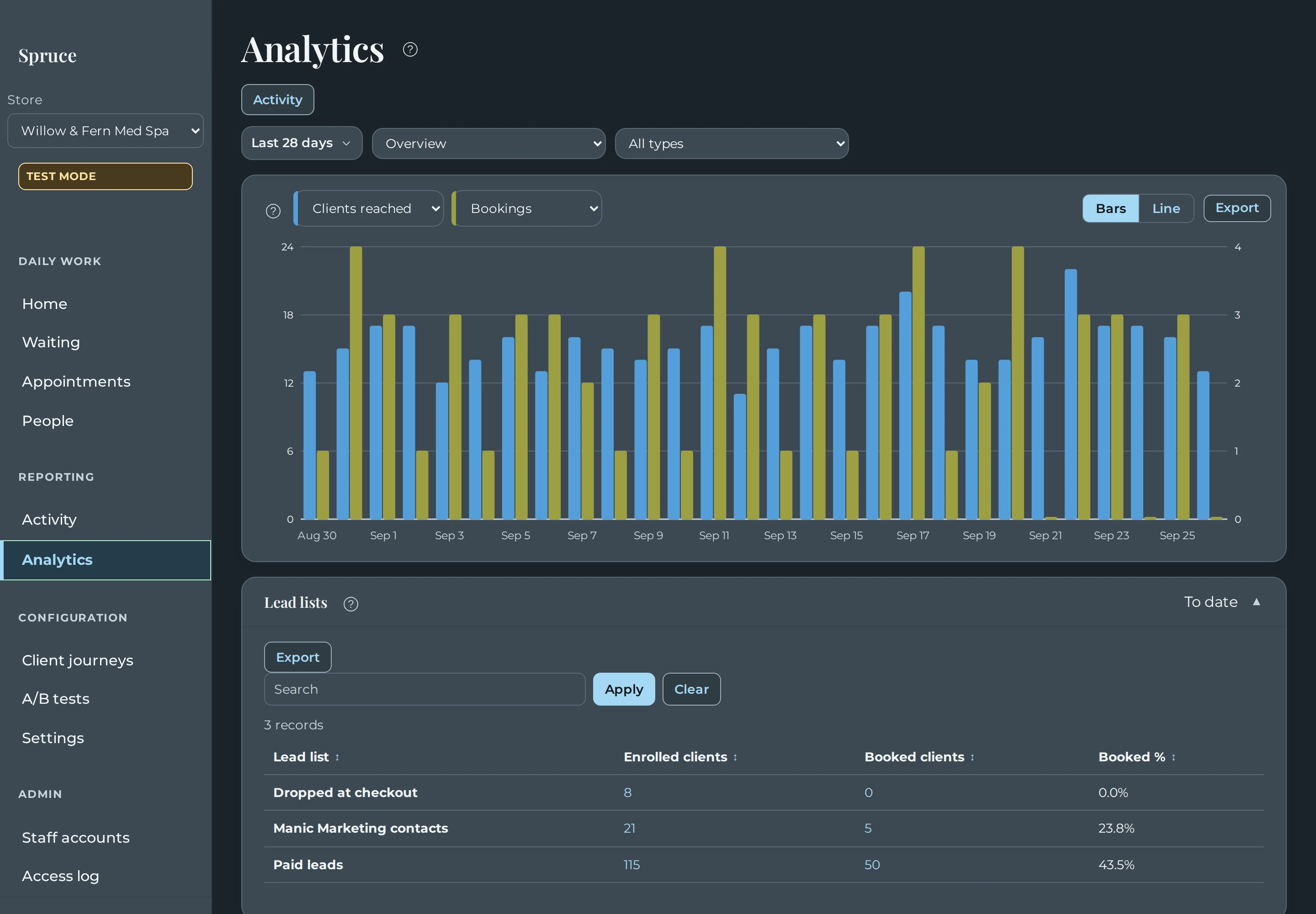Click the Paid leads lead list name
Screen dimensions: 1316x914
tap(308, 865)
